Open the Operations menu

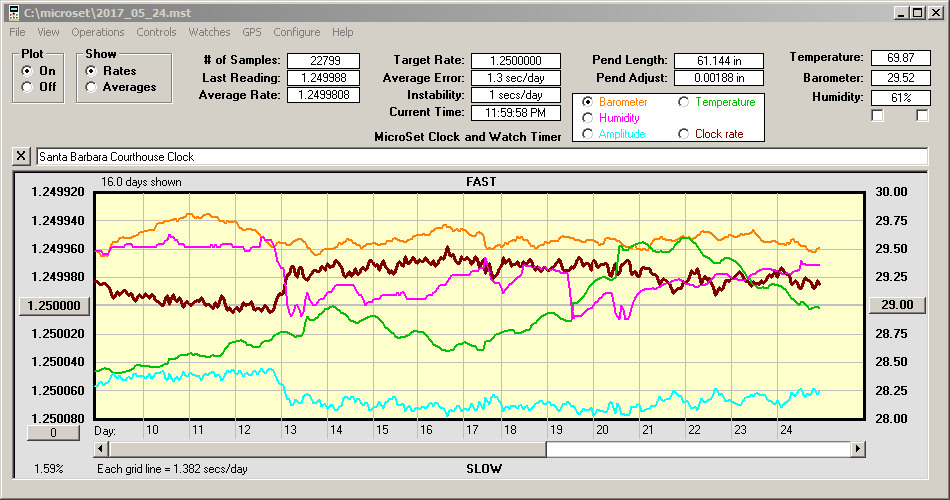(x=98, y=32)
